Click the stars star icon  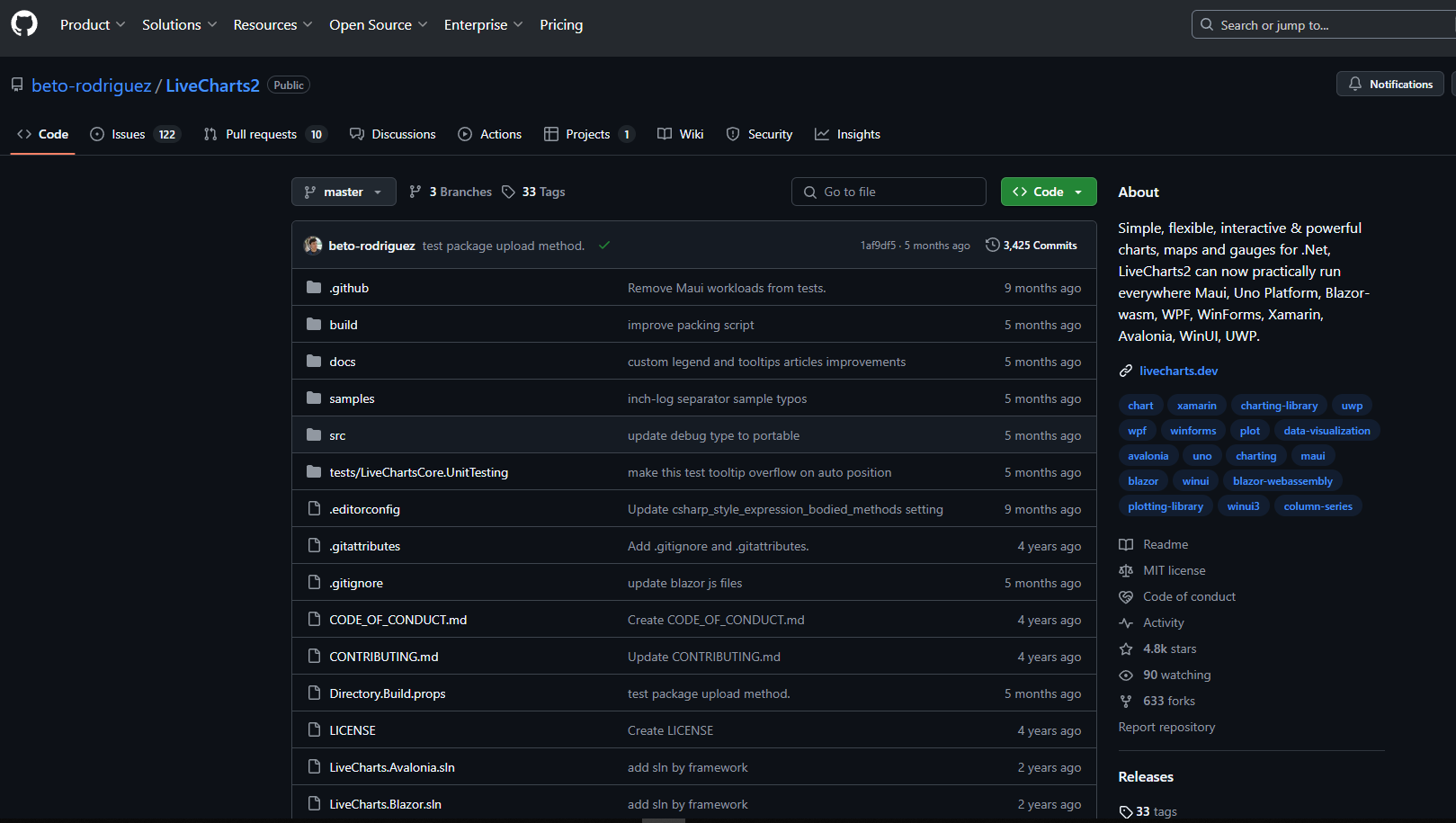(1126, 649)
